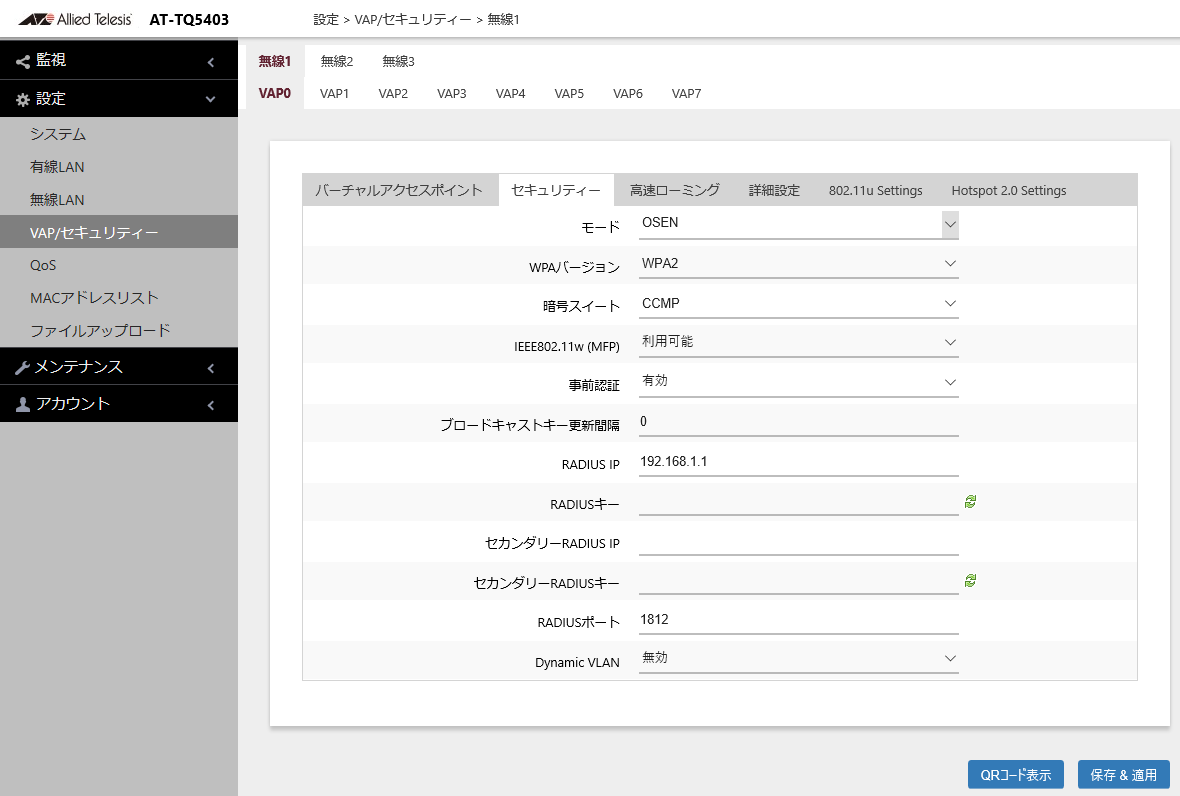Select the VAP7 tab
Image resolution: width=1180 pixels, height=796 pixels.
point(686,93)
